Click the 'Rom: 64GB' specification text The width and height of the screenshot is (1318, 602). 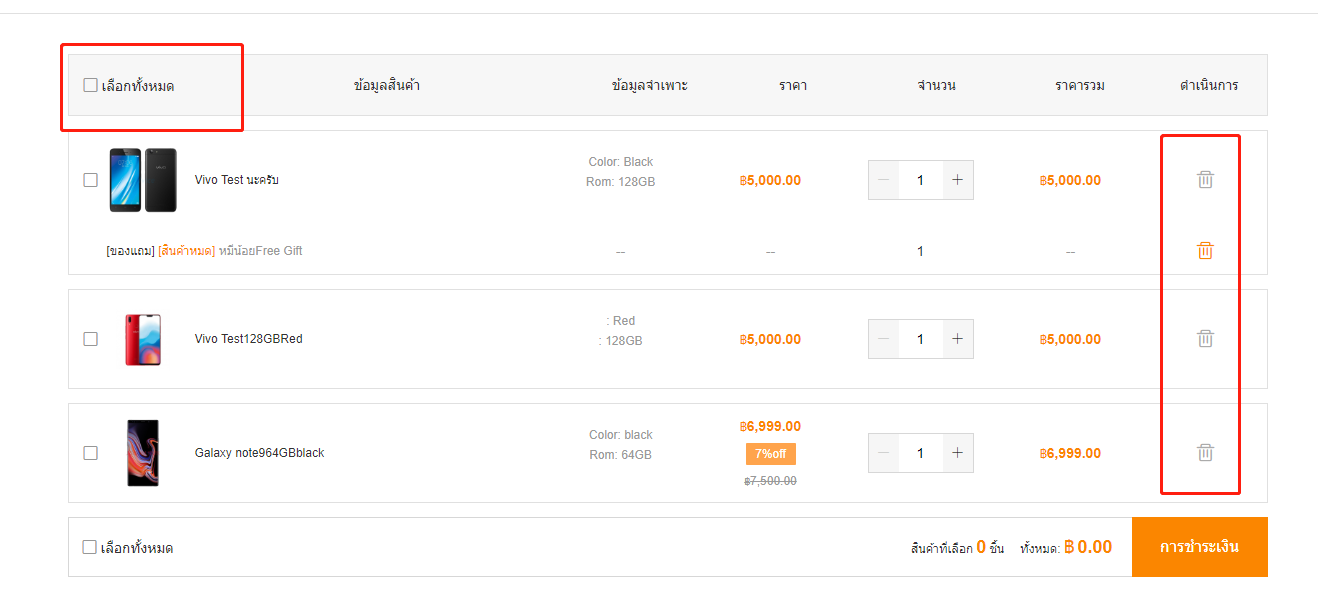coord(620,455)
